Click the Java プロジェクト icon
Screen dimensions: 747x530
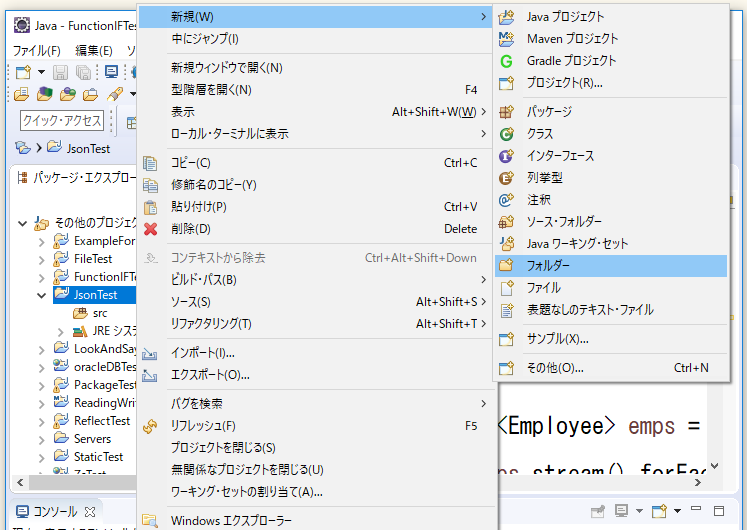point(506,17)
